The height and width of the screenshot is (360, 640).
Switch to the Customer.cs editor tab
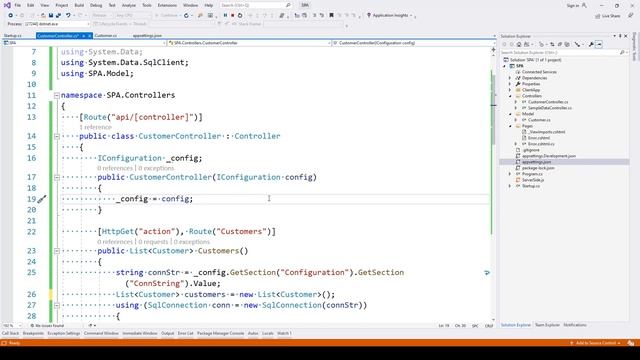click(106, 36)
